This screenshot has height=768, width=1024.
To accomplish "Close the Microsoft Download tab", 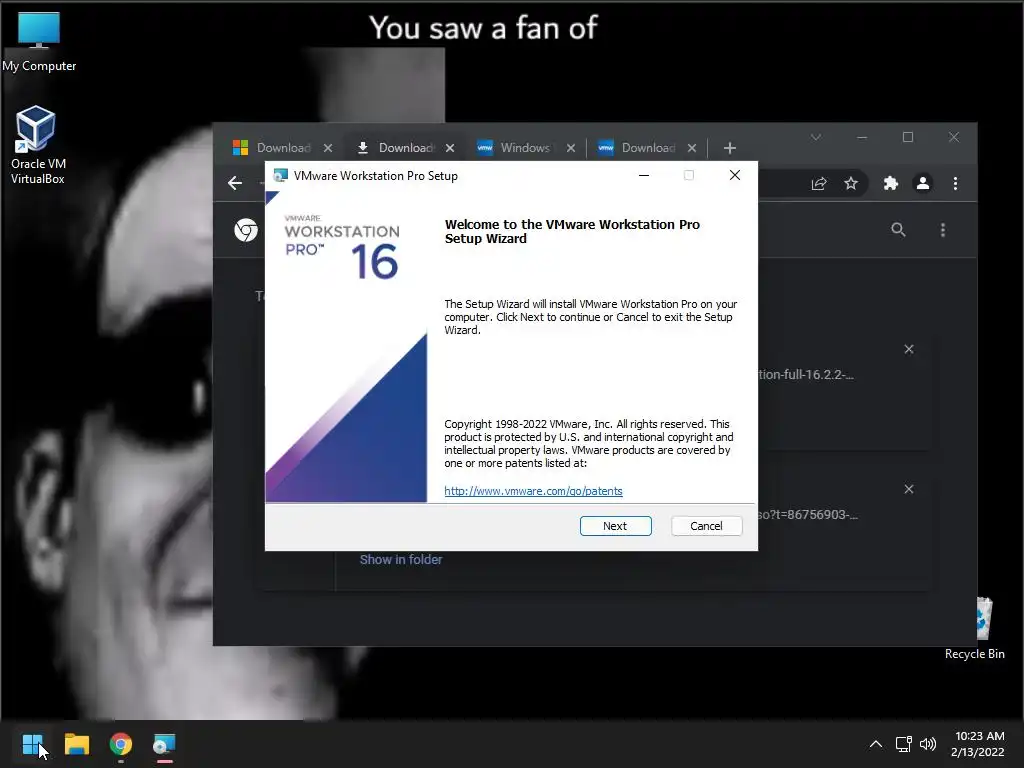I will 328,148.
